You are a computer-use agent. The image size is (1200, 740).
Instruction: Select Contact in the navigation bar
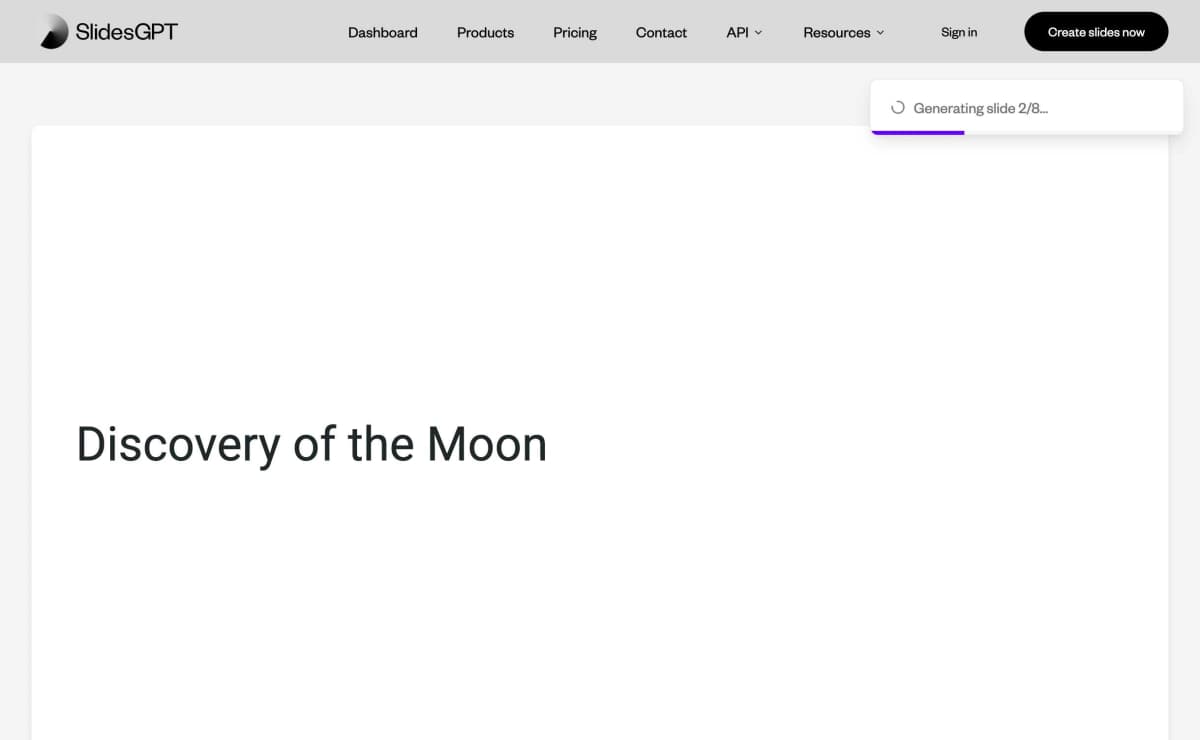pos(661,32)
